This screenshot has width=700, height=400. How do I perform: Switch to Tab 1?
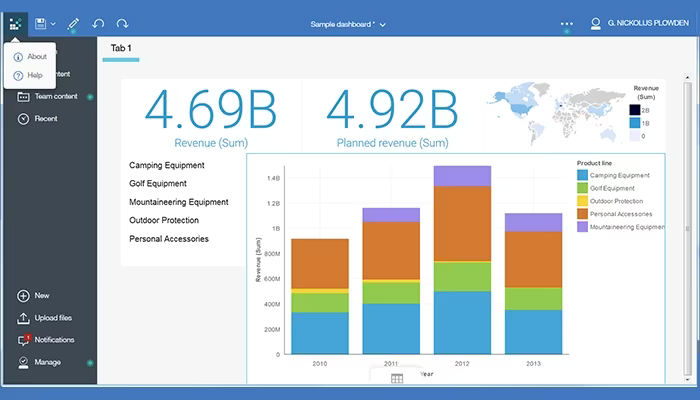tap(121, 48)
